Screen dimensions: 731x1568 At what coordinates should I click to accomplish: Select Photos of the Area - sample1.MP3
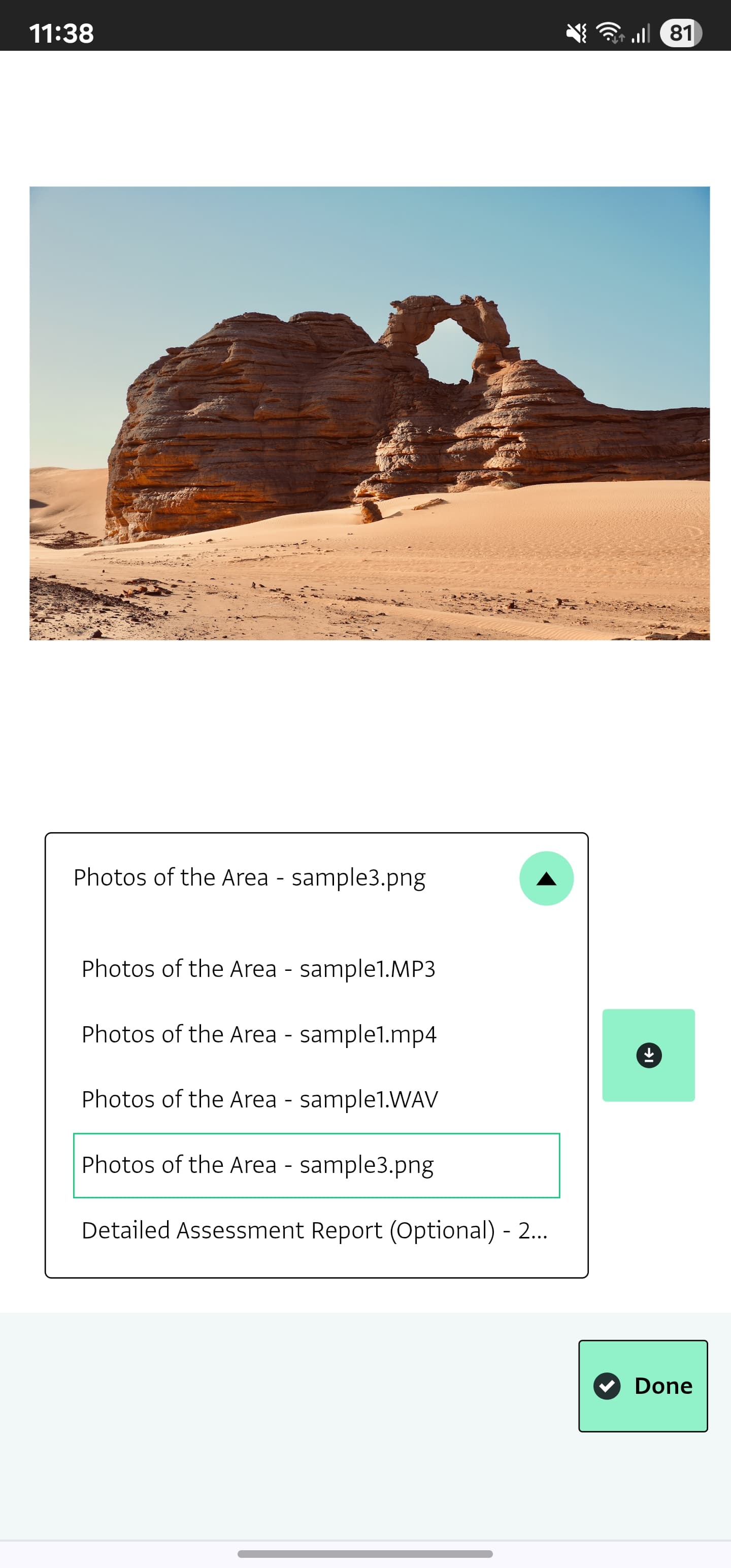point(258,968)
